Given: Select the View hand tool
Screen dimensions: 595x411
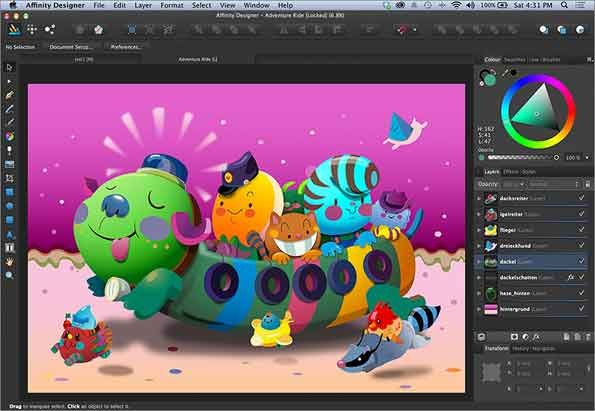Looking at the screenshot, I should point(9,261).
